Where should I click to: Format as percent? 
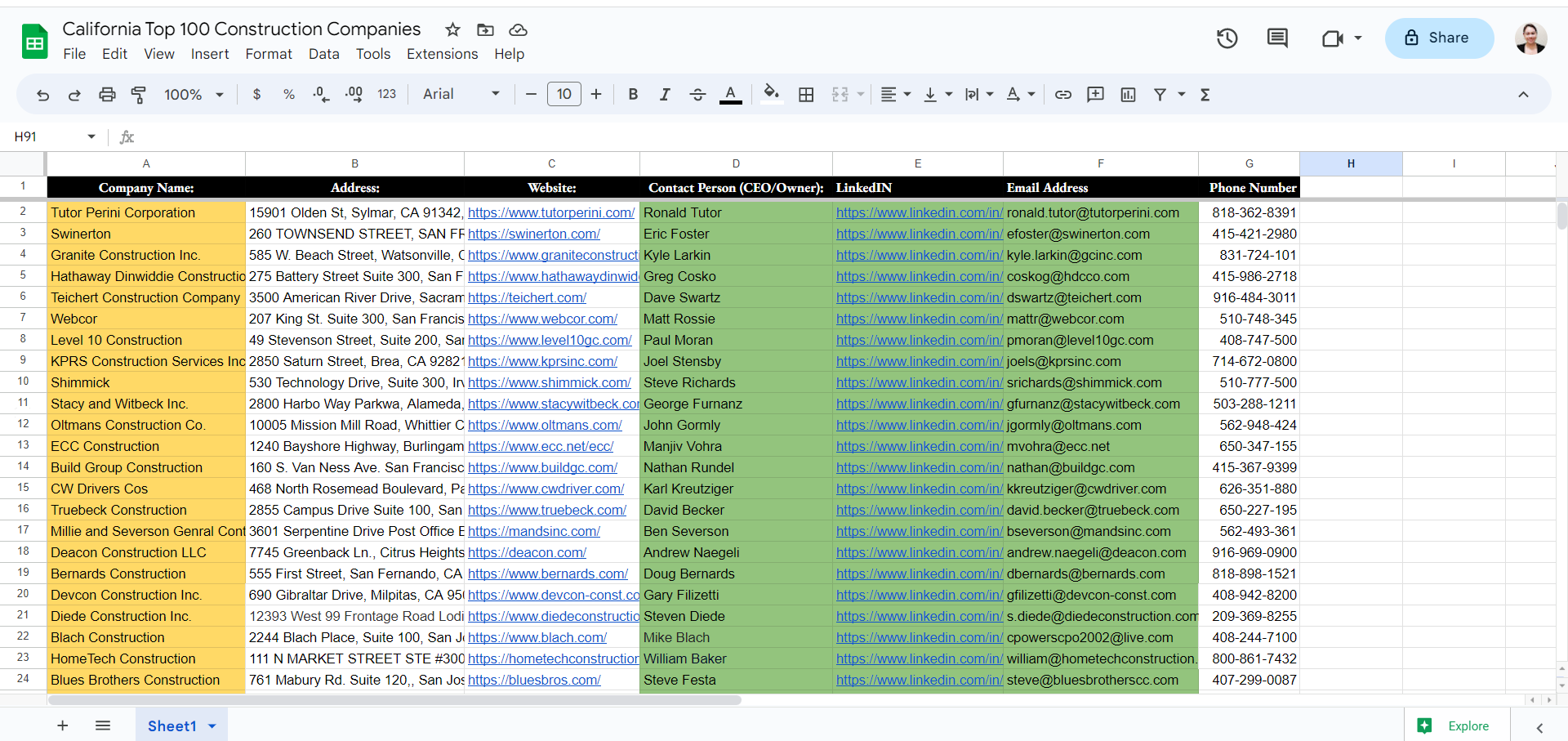(289, 95)
